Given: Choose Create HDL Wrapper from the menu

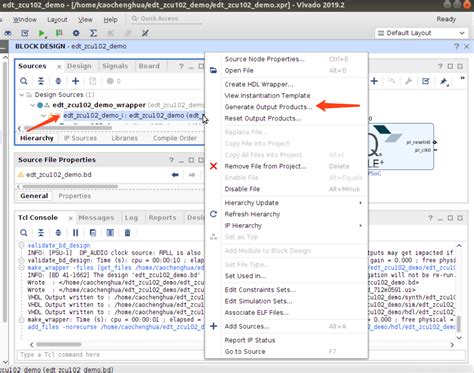Looking at the screenshot, I should point(259,84).
